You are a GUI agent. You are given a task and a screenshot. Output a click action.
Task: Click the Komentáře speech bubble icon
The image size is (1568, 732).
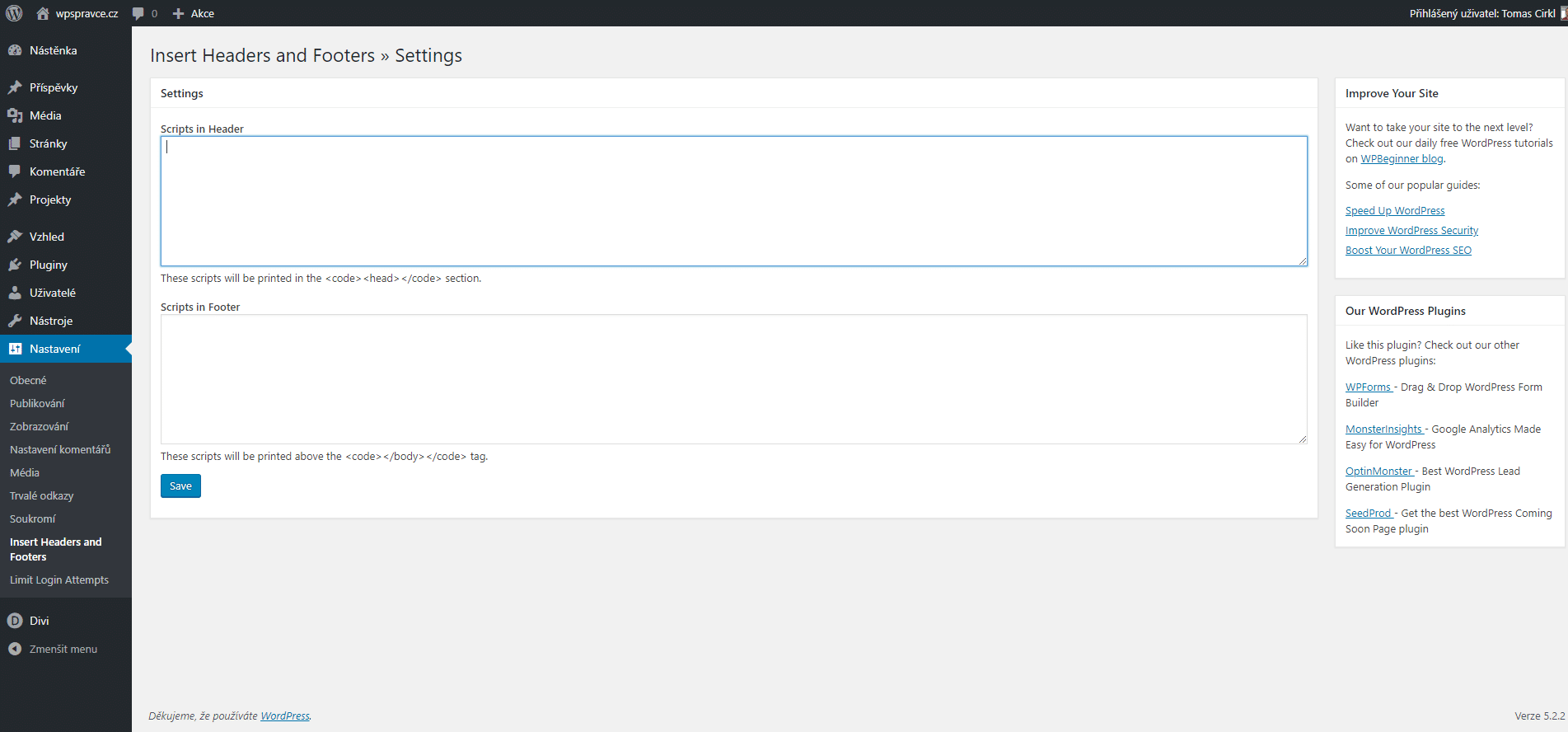pos(15,171)
